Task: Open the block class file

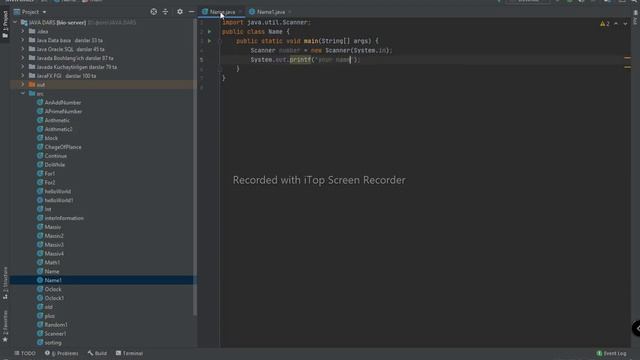Action: click(51, 138)
